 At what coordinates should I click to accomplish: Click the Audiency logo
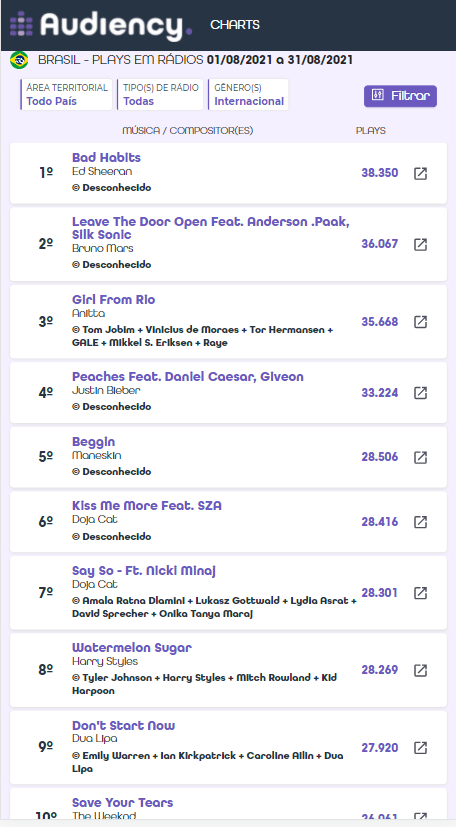tap(101, 25)
